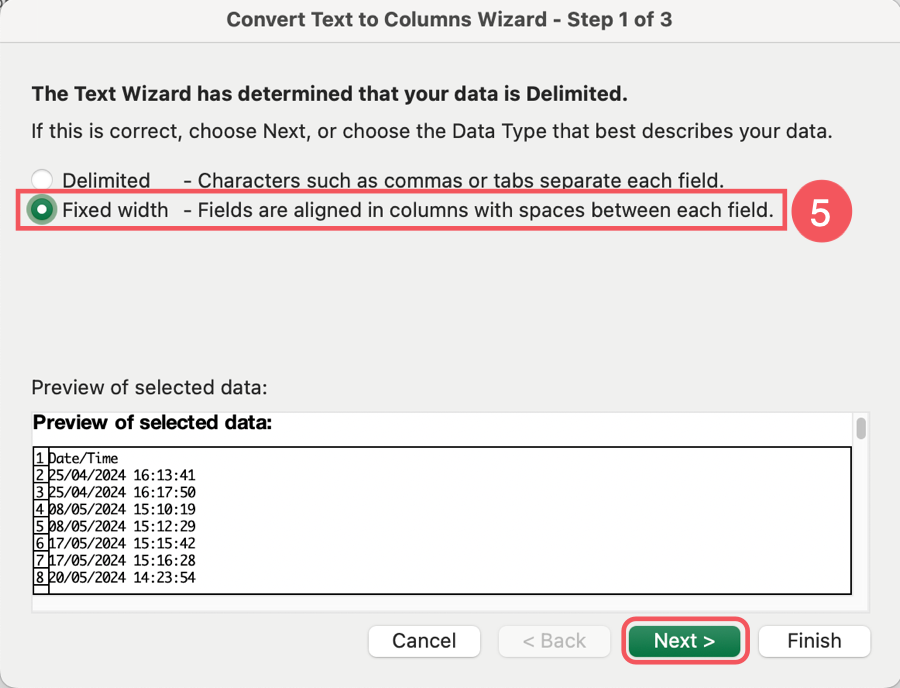
Task: Select the Delimited radio button
Action: point(42,181)
